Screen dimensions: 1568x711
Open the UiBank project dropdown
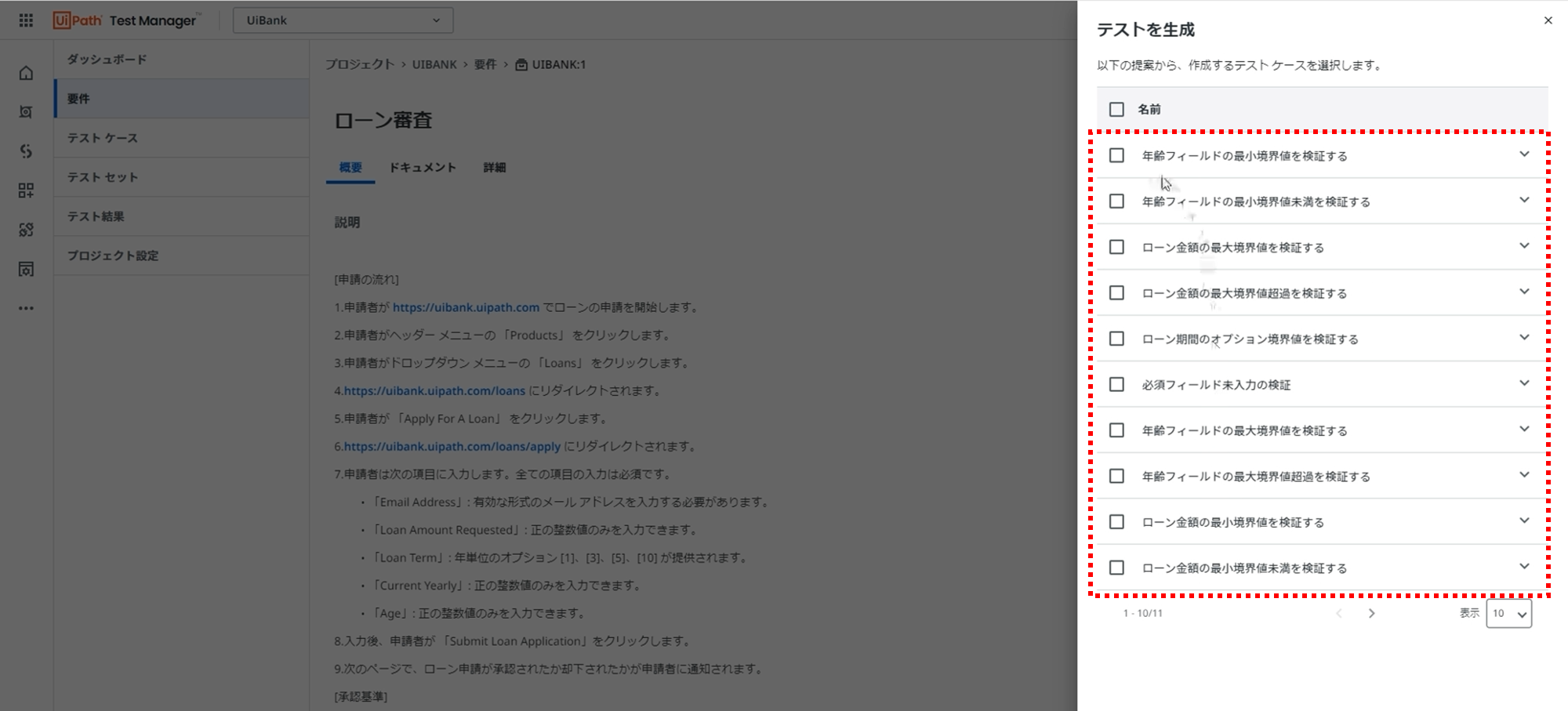pyautogui.click(x=343, y=20)
